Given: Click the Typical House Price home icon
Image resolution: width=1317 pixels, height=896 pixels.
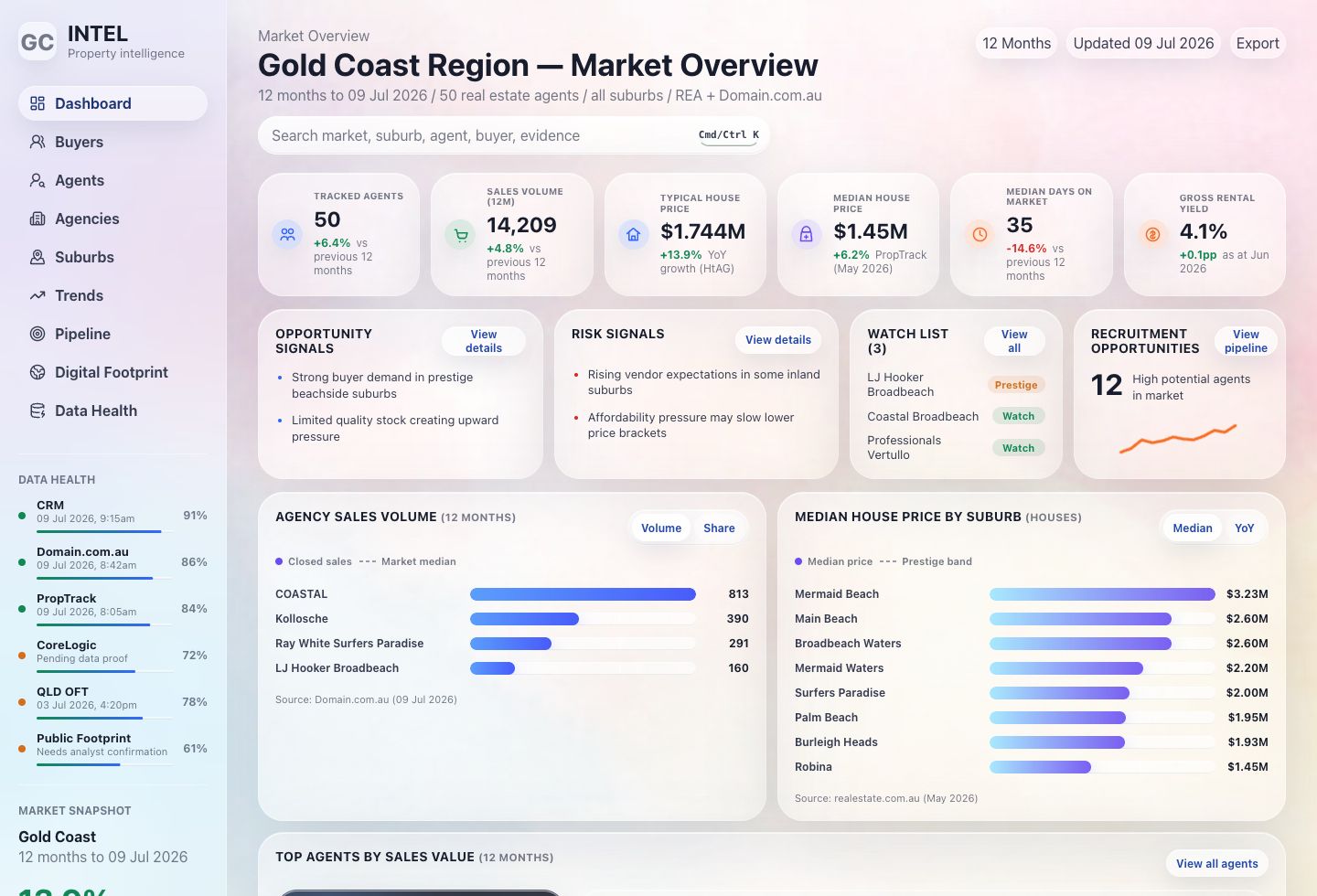Looking at the screenshot, I should 633,234.
